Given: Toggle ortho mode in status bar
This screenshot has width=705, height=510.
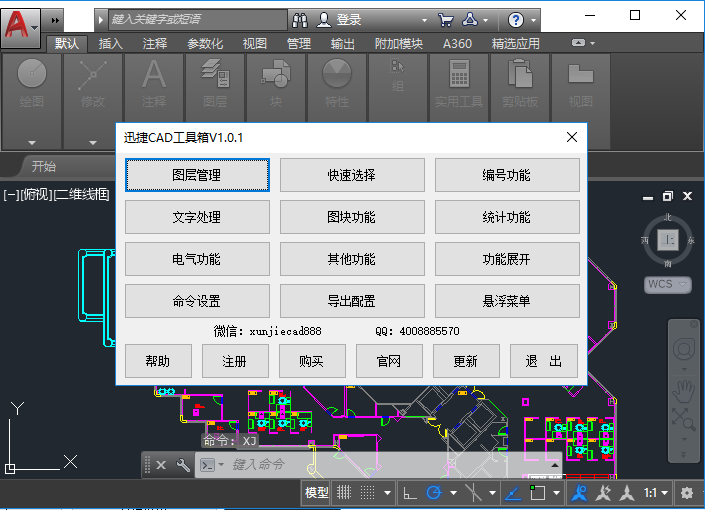Looking at the screenshot, I should 410,493.
